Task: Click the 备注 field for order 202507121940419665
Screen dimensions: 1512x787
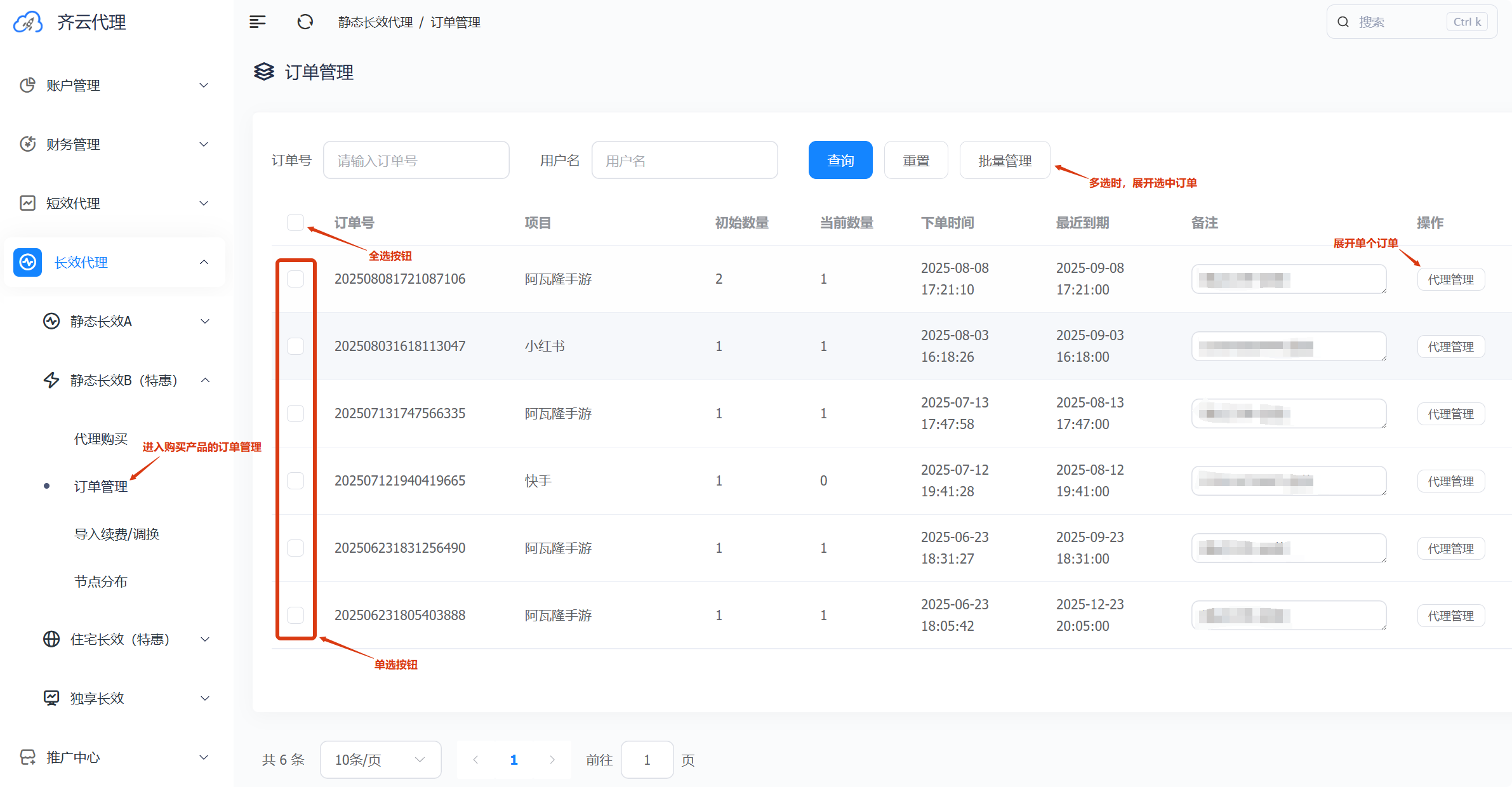Action: (1289, 481)
